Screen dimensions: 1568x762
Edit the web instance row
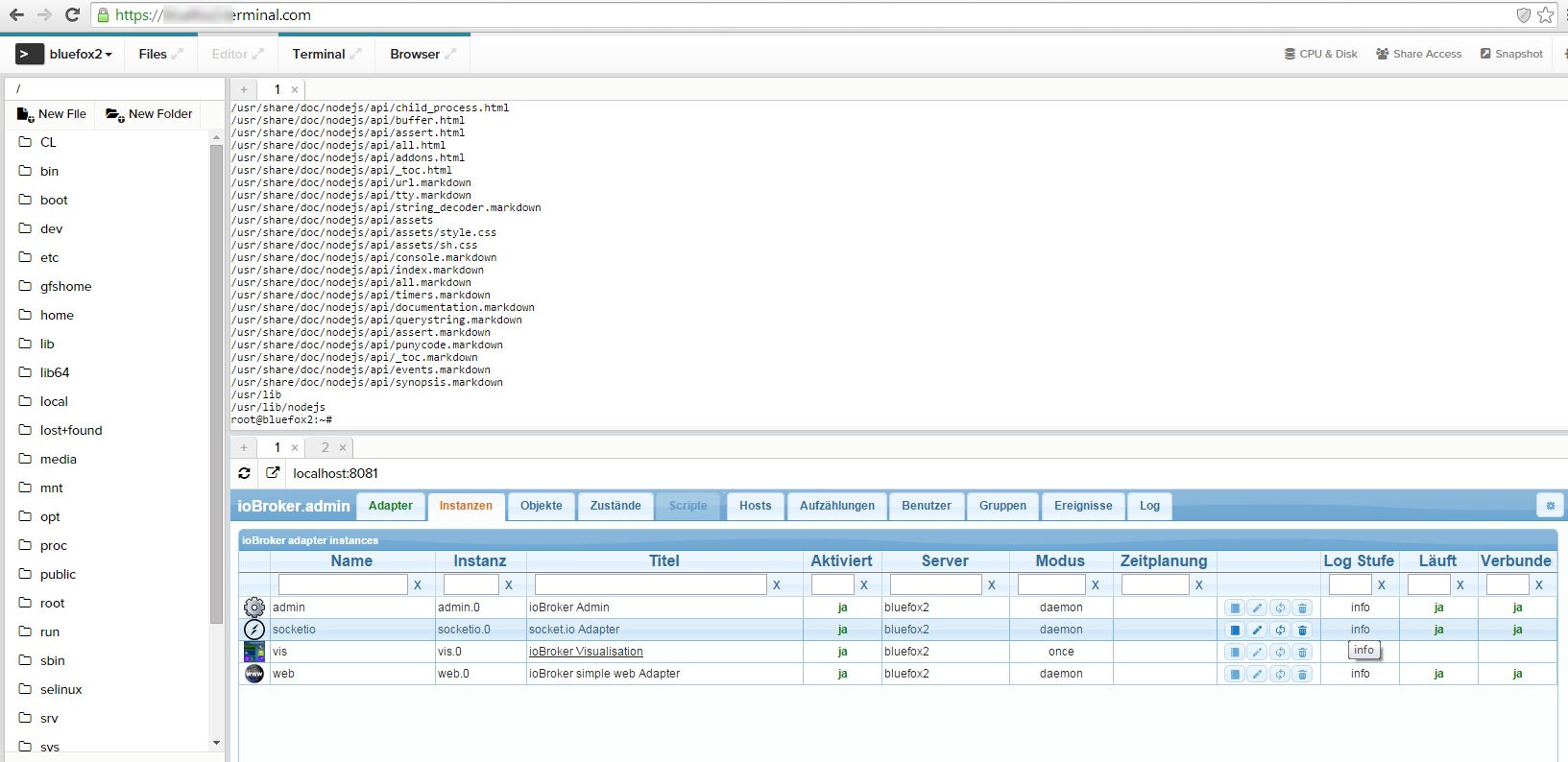tap(1257, 674)
